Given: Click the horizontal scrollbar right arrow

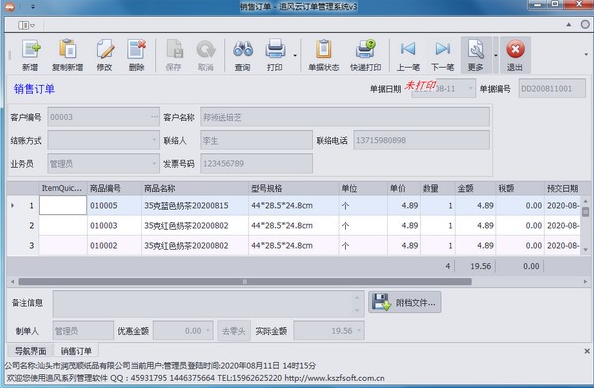Looking at the screenshot, I should (585, 282).
